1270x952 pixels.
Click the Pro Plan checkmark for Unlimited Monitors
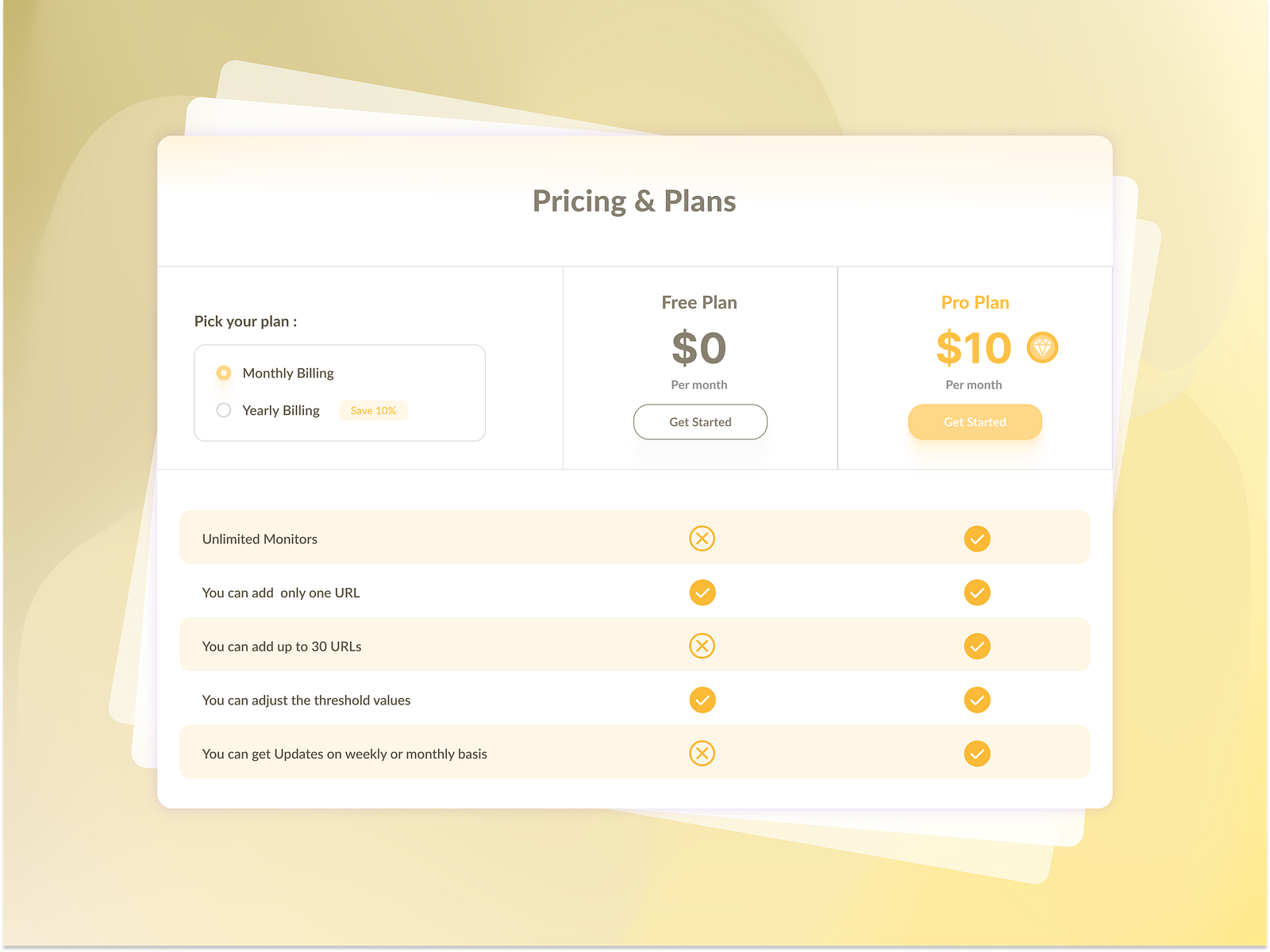pyautogui.click(x=977, y=539)
